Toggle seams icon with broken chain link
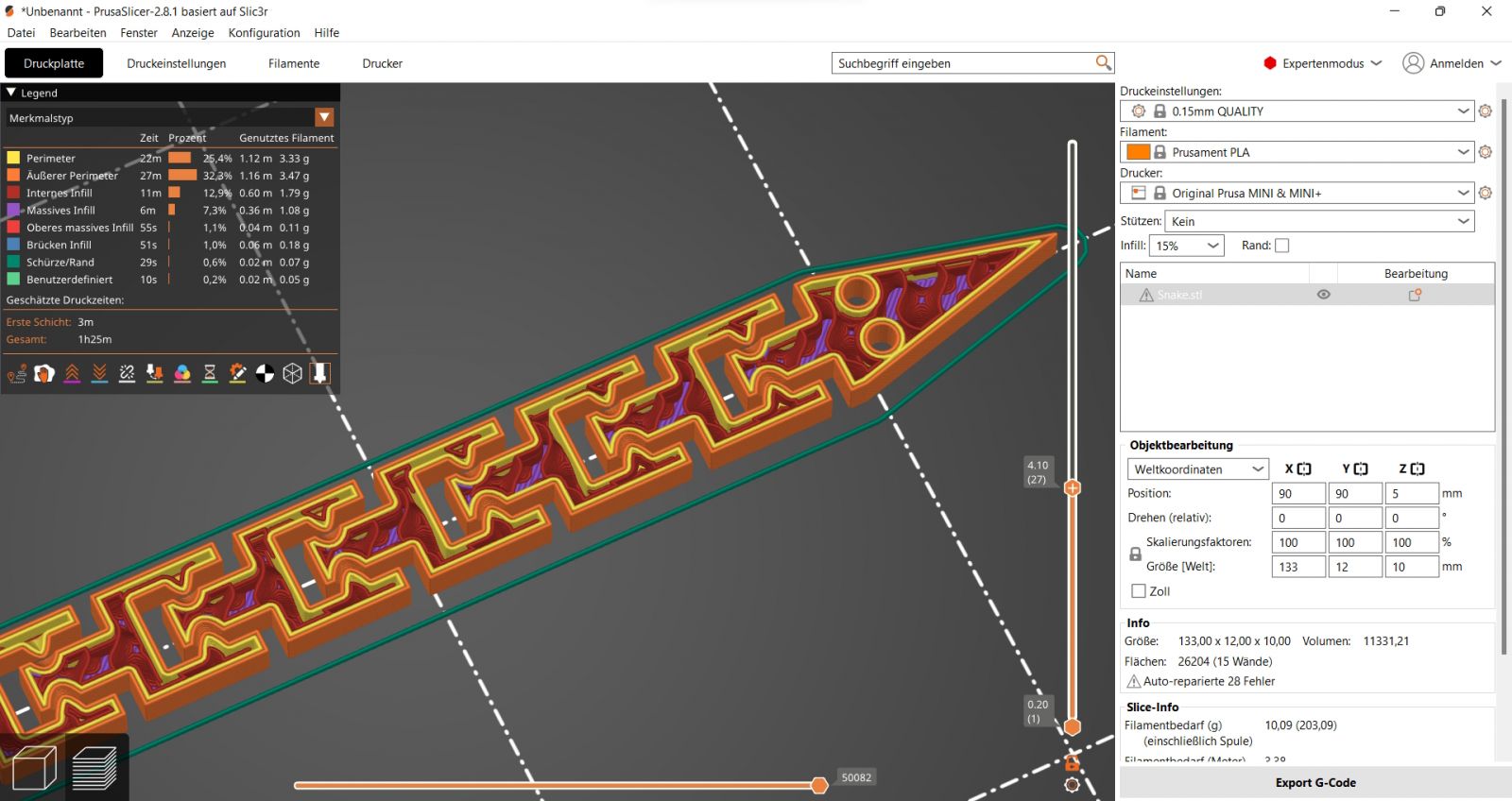 [x=127, y=374]
